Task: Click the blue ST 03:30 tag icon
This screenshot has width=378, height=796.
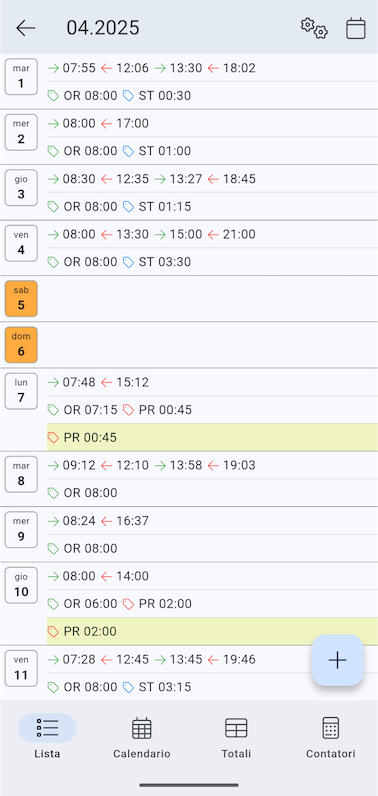Action: [x=129, y=262]
